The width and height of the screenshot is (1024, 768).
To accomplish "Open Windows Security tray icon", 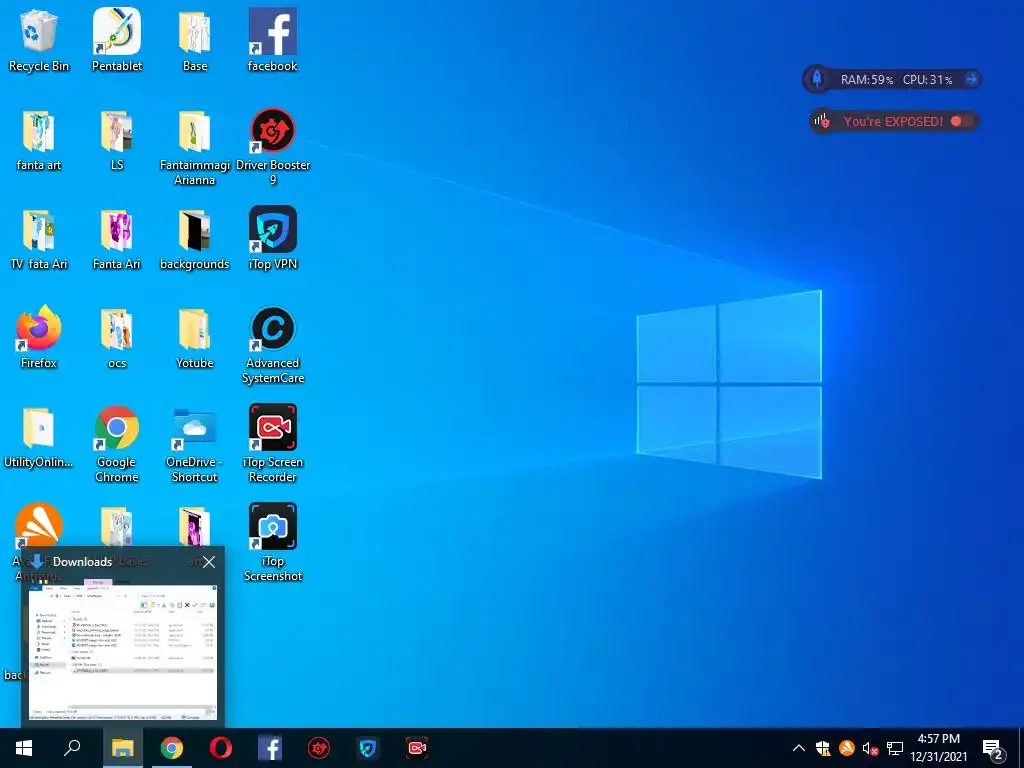I will coord(823,748).
